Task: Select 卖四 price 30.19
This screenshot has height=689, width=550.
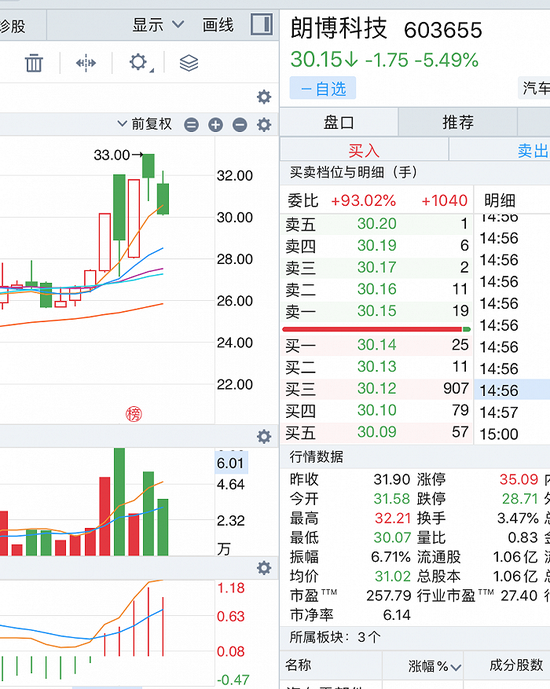Action: [376, 246]
